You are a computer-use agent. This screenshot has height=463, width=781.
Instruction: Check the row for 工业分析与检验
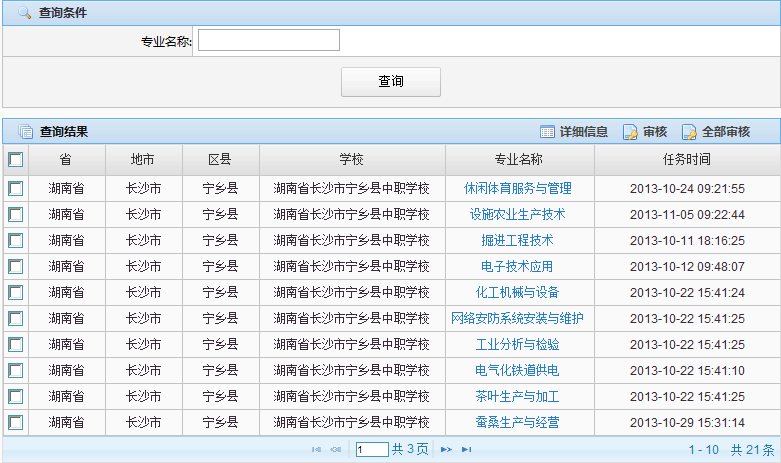15,345
